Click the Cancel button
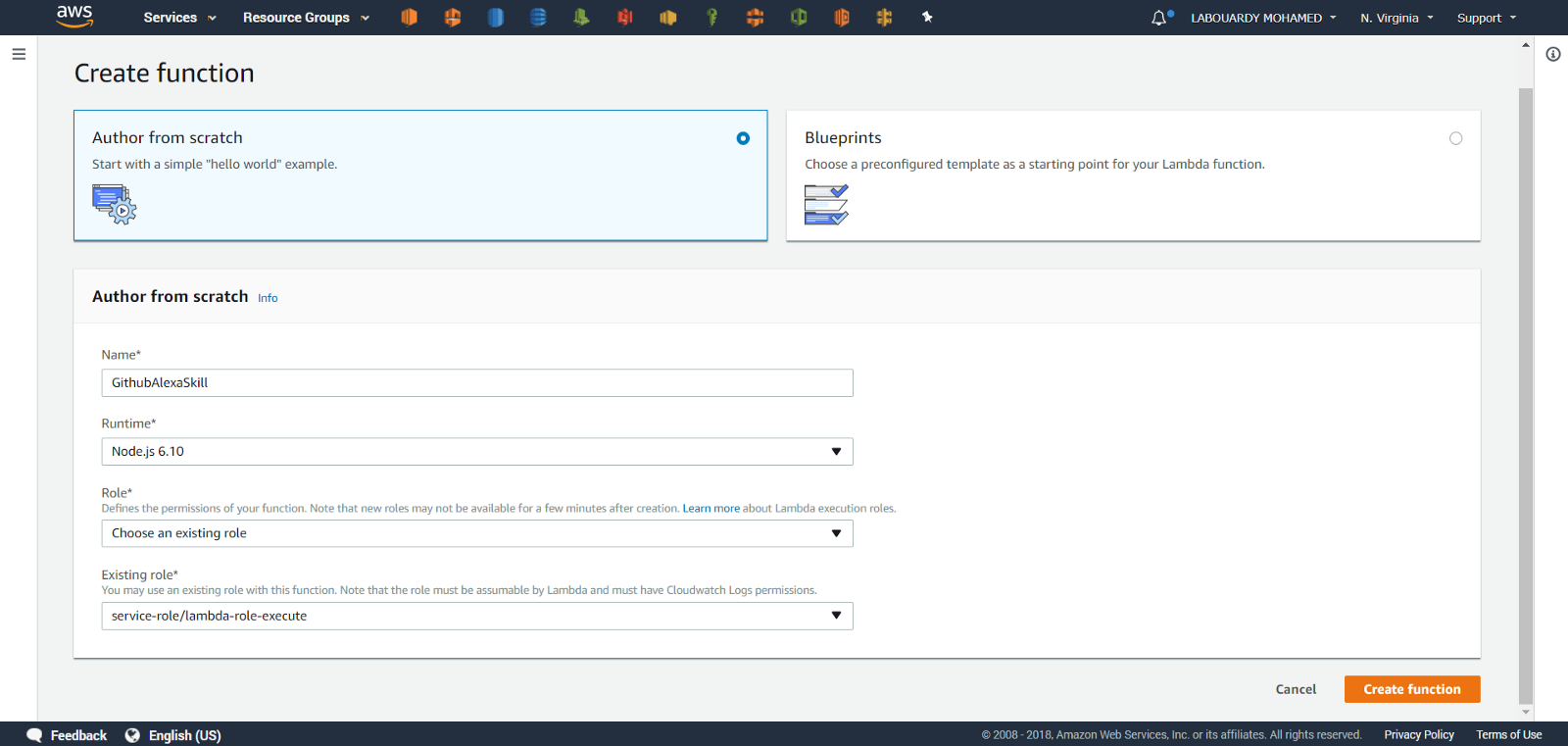Image resolution: width=1568 pixels, height=746 pixels. tap(1296, 689)
